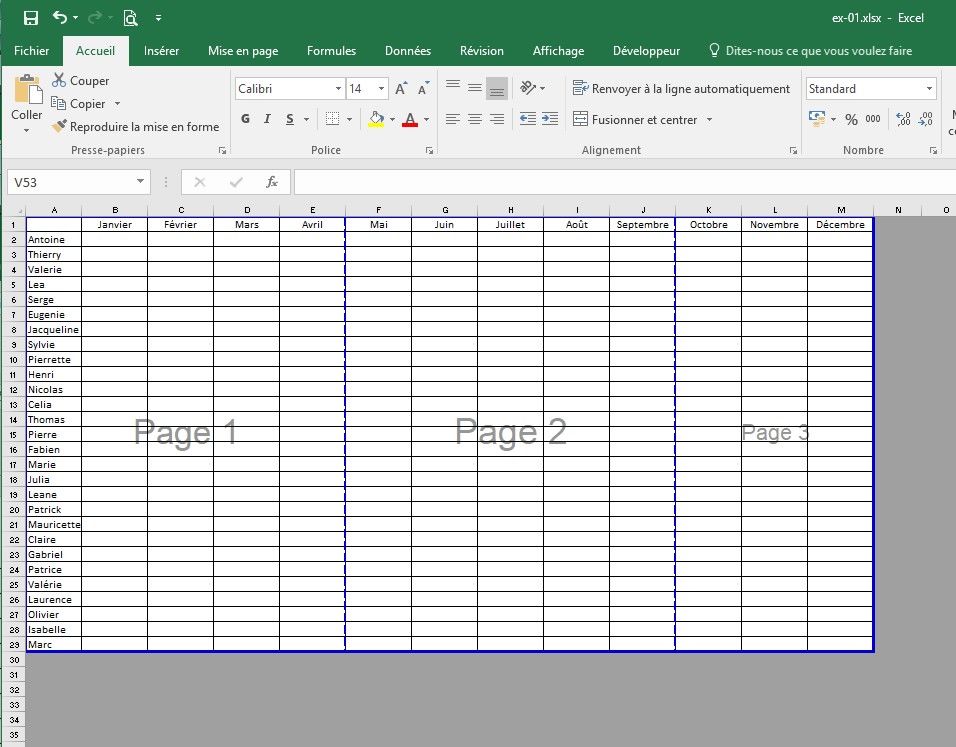The width and height of the screenshot is (956, 747).
Task: Open the Fusionner et centrer dropdown arrow
Action: pyautogui.click(x=709, y=119)
